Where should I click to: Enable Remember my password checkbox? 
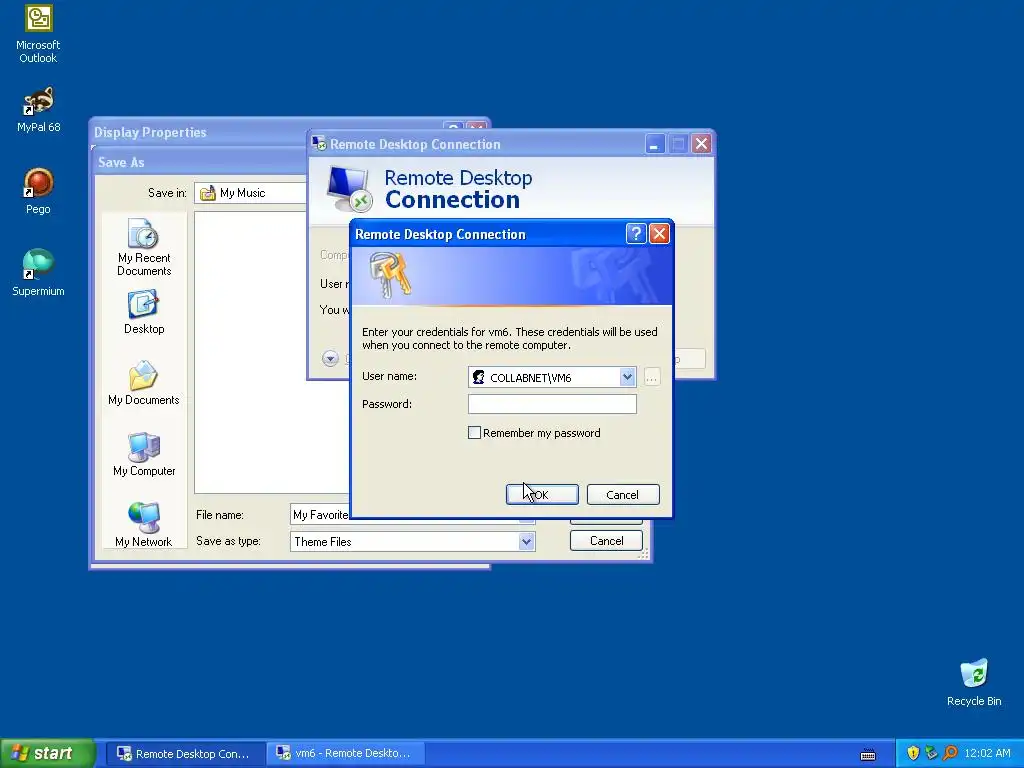(x=475, y=432)
